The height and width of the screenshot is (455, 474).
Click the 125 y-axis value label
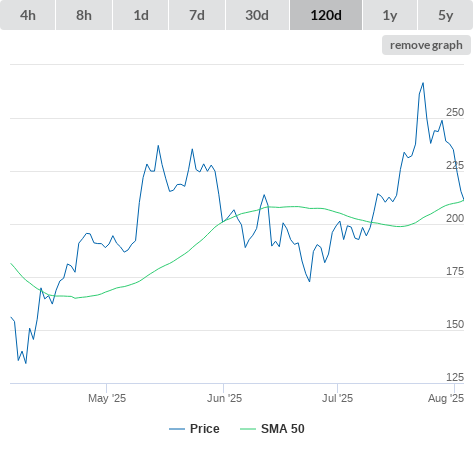tap(455, 377)
